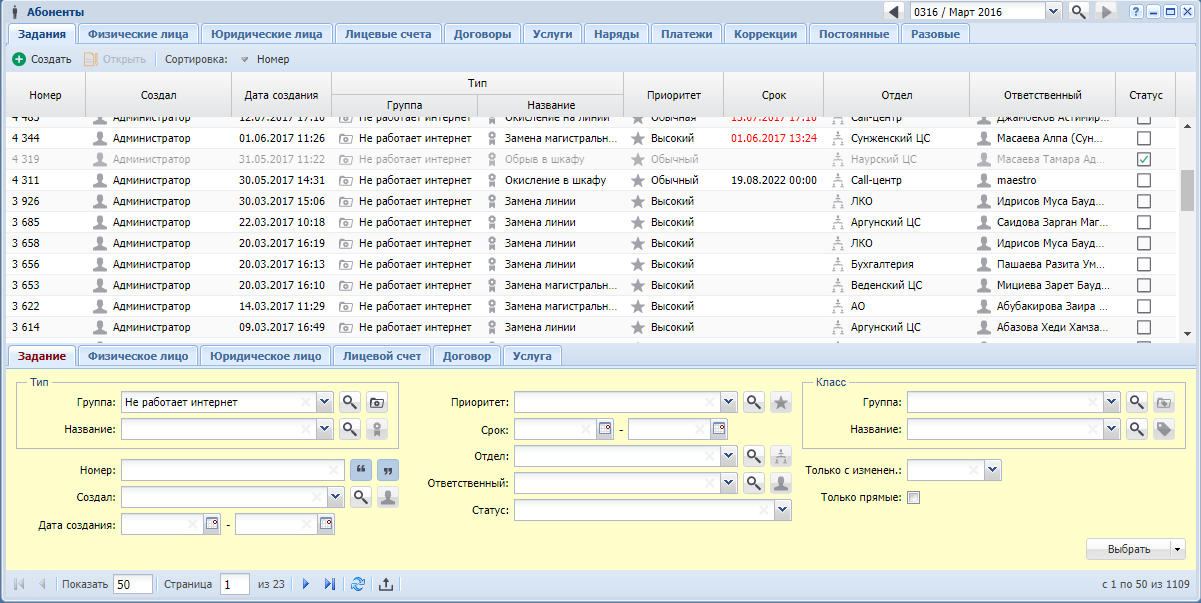The image size is (1201, 603).
Task: Open Ответственный dropdown arrow
Action: 729,483
